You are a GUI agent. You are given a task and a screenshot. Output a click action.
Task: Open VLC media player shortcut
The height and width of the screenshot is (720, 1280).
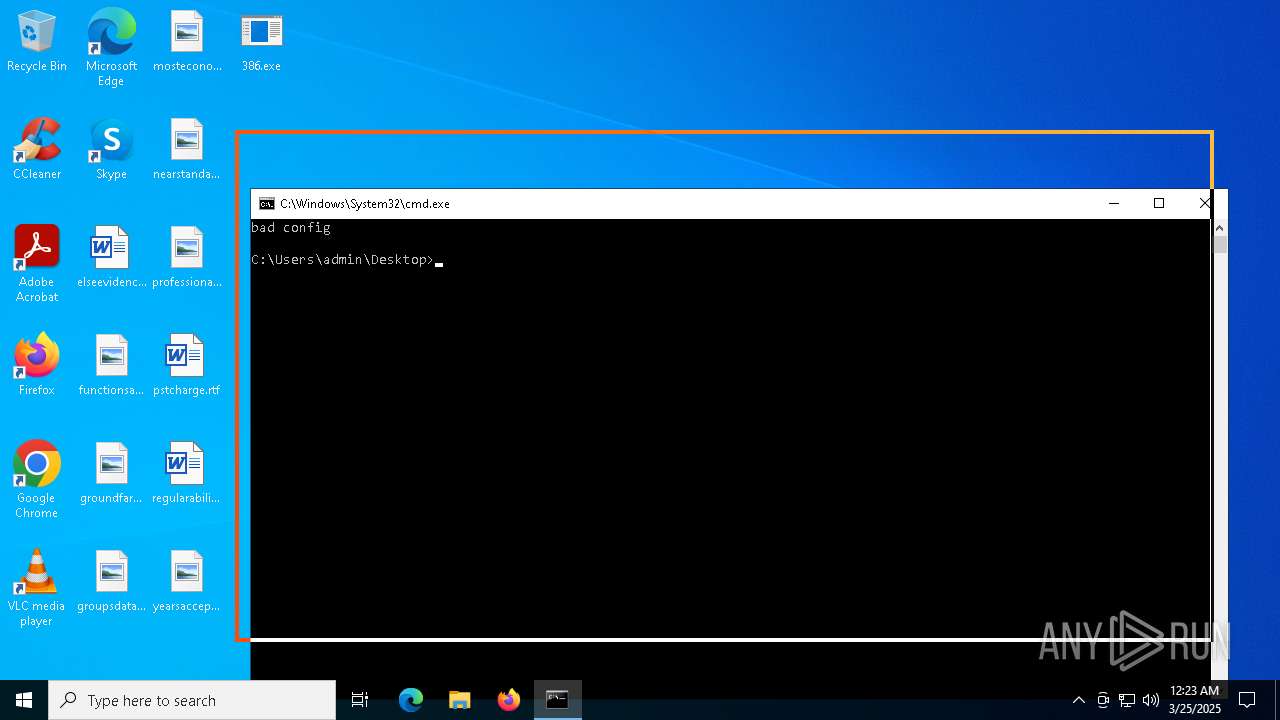click(x=37, y=588)
